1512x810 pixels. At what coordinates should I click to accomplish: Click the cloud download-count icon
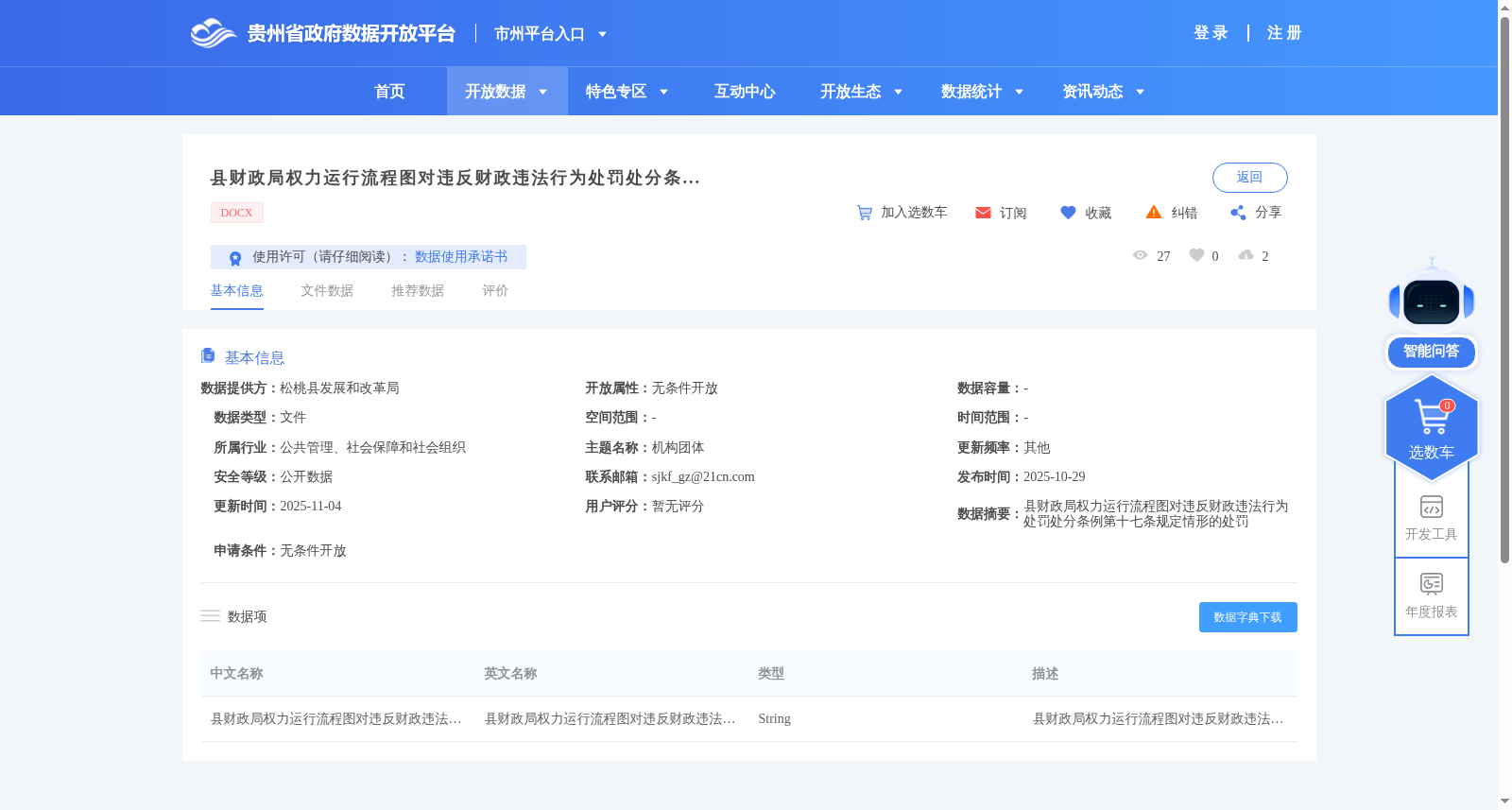pyautogui.click(x=1246, y=255)
